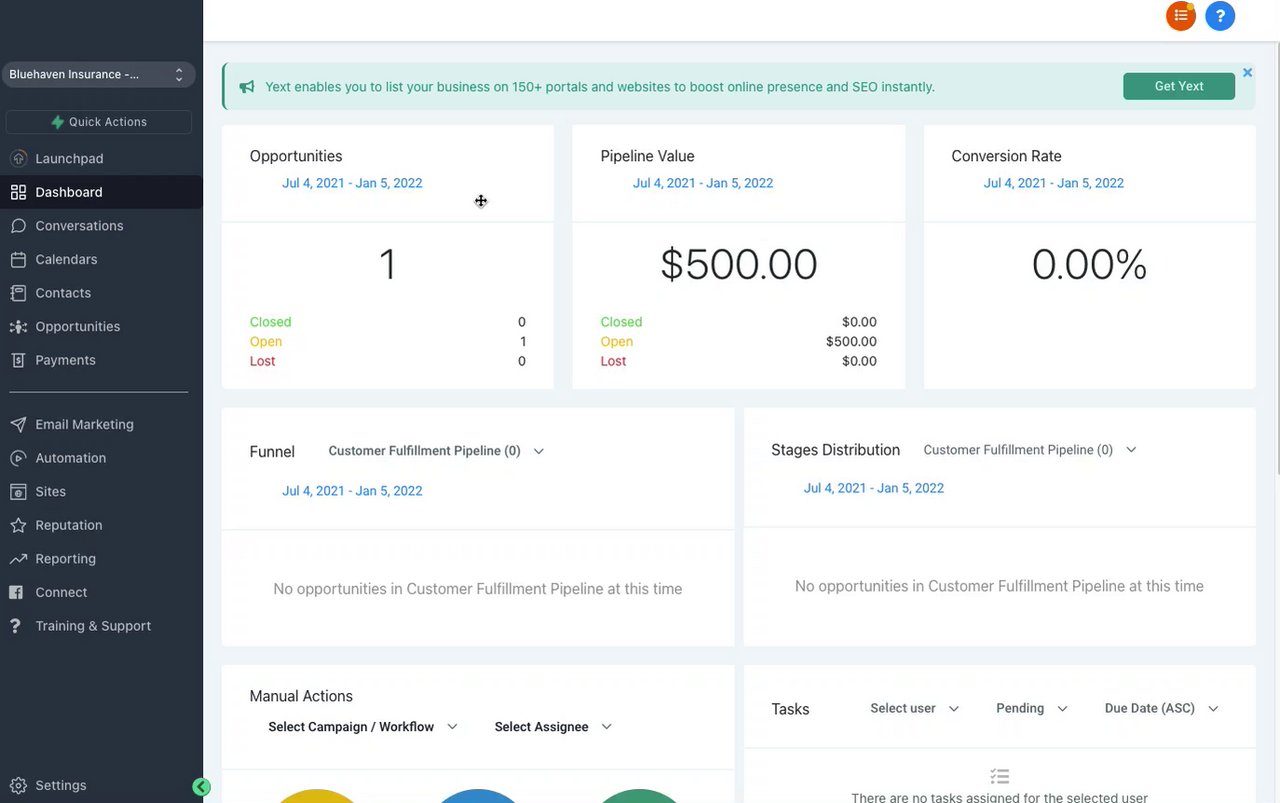Click the Reputation star icon
This screenshot has height=803, width=1280.
click(x=18, y=525)
